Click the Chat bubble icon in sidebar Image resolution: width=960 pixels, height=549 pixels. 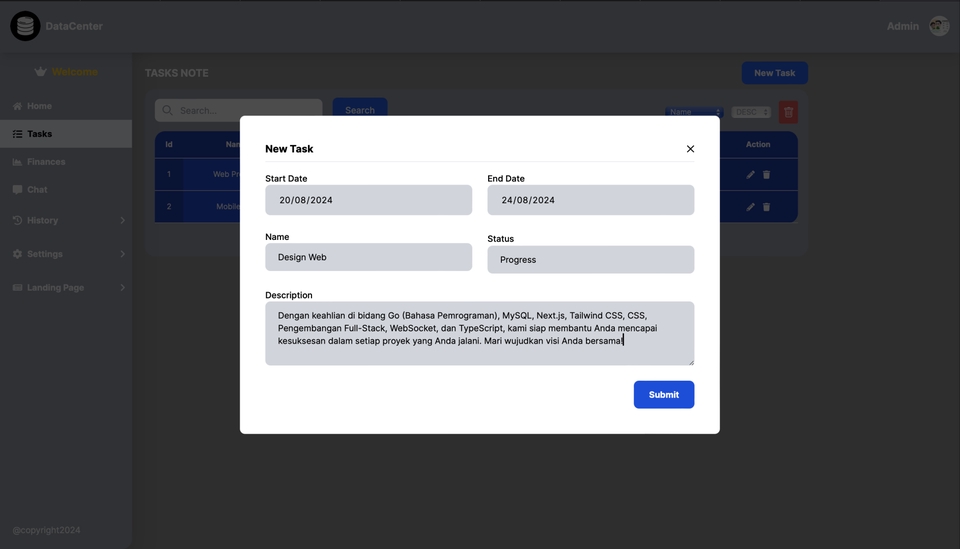point(17,190)
